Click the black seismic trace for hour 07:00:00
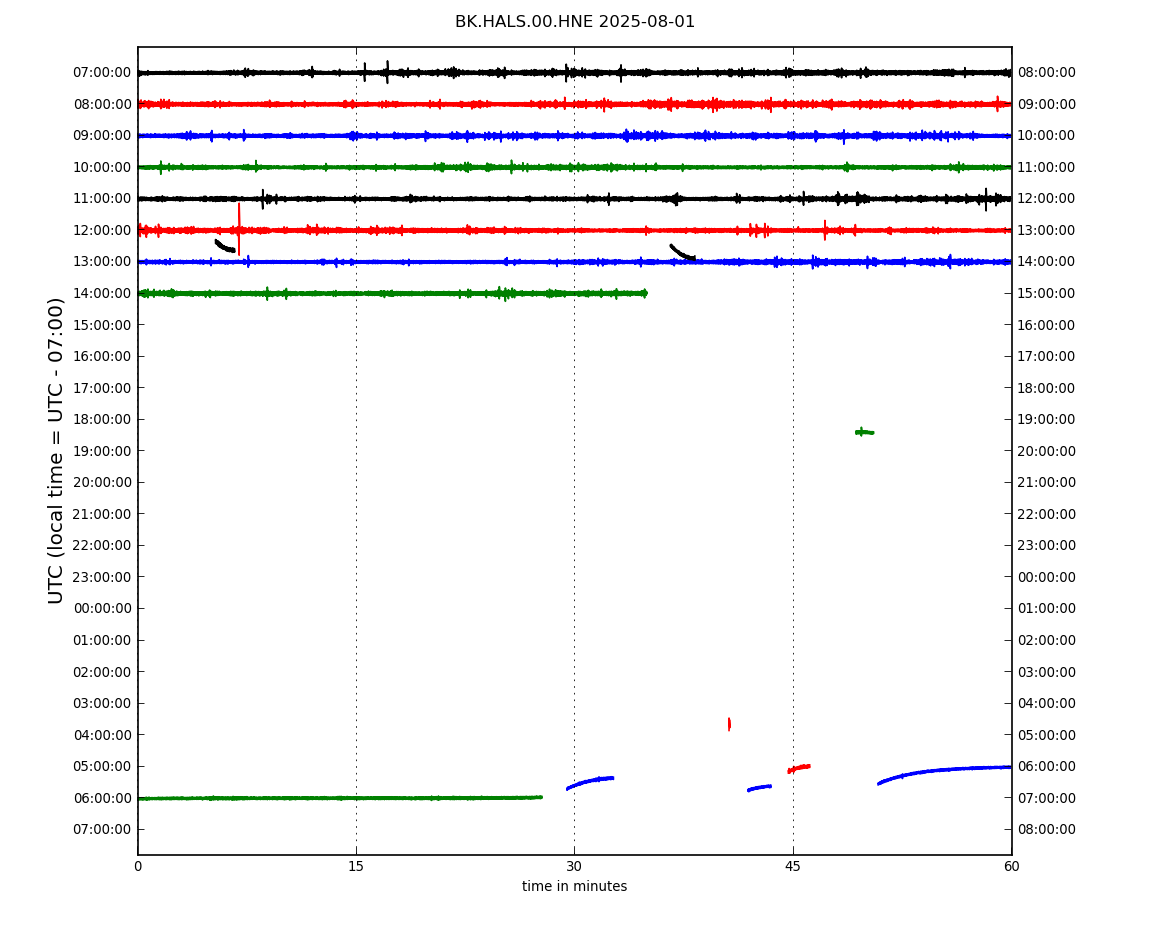This screenshot has width=1150, height=950. click(574, 73)
